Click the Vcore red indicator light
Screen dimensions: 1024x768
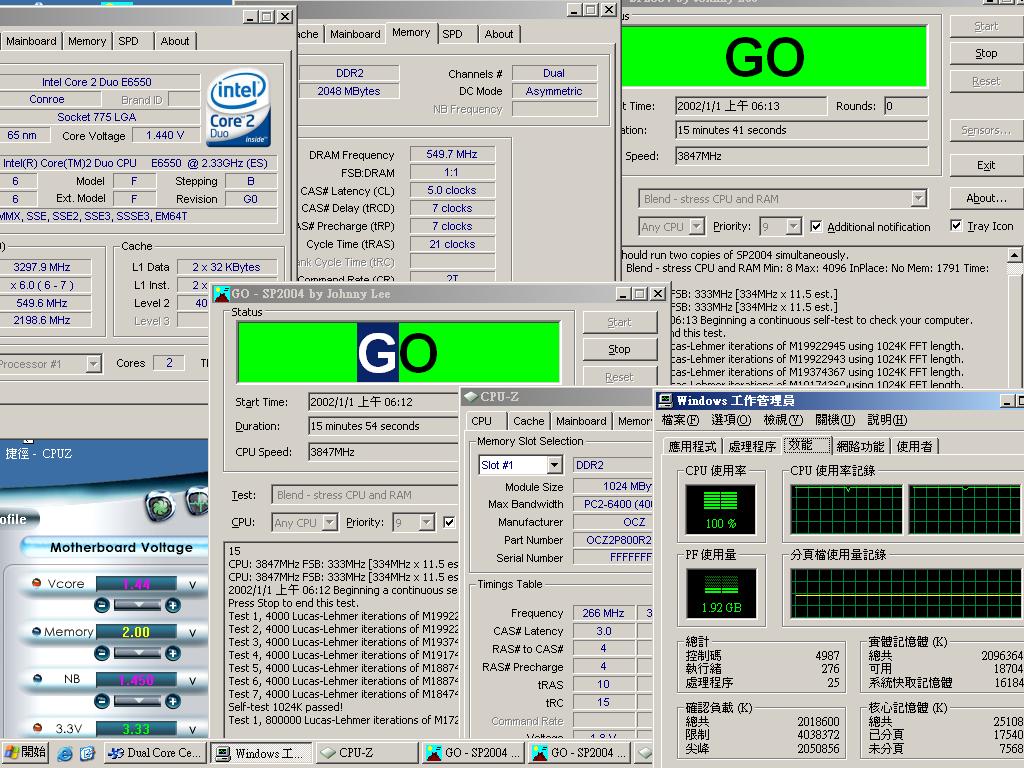click(x=37, y=583)
